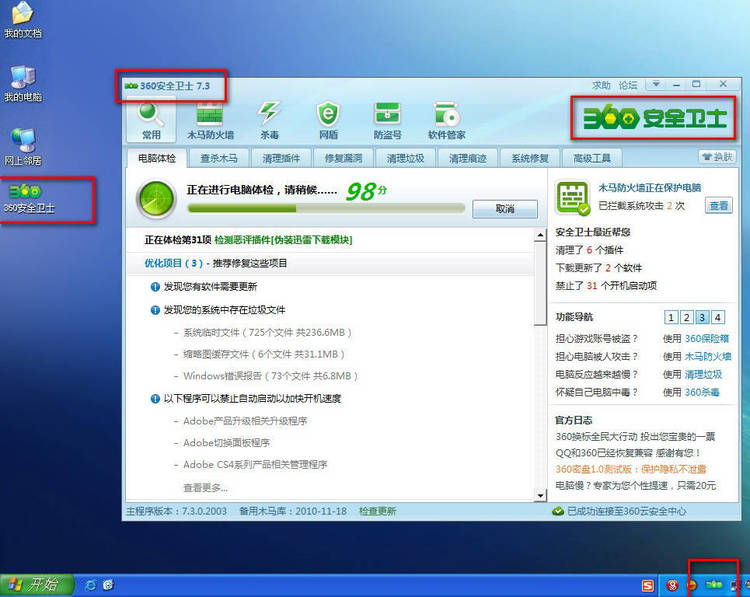Open the title bar dropdown menu arrow
The height and width of the screenshot is (597, 750).
(656, 84)
